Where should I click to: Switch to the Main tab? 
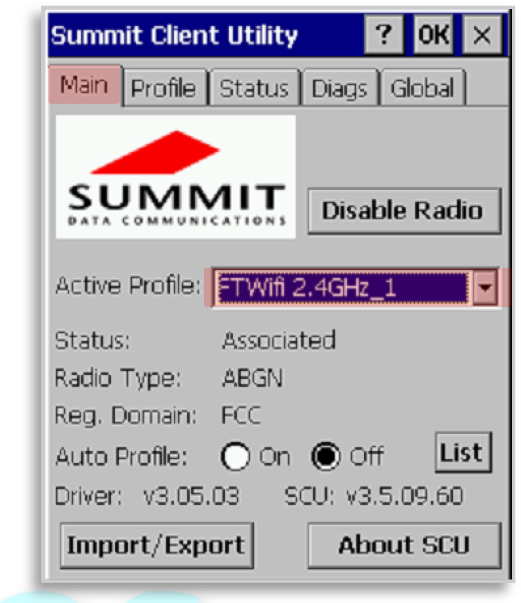point(85,85)
